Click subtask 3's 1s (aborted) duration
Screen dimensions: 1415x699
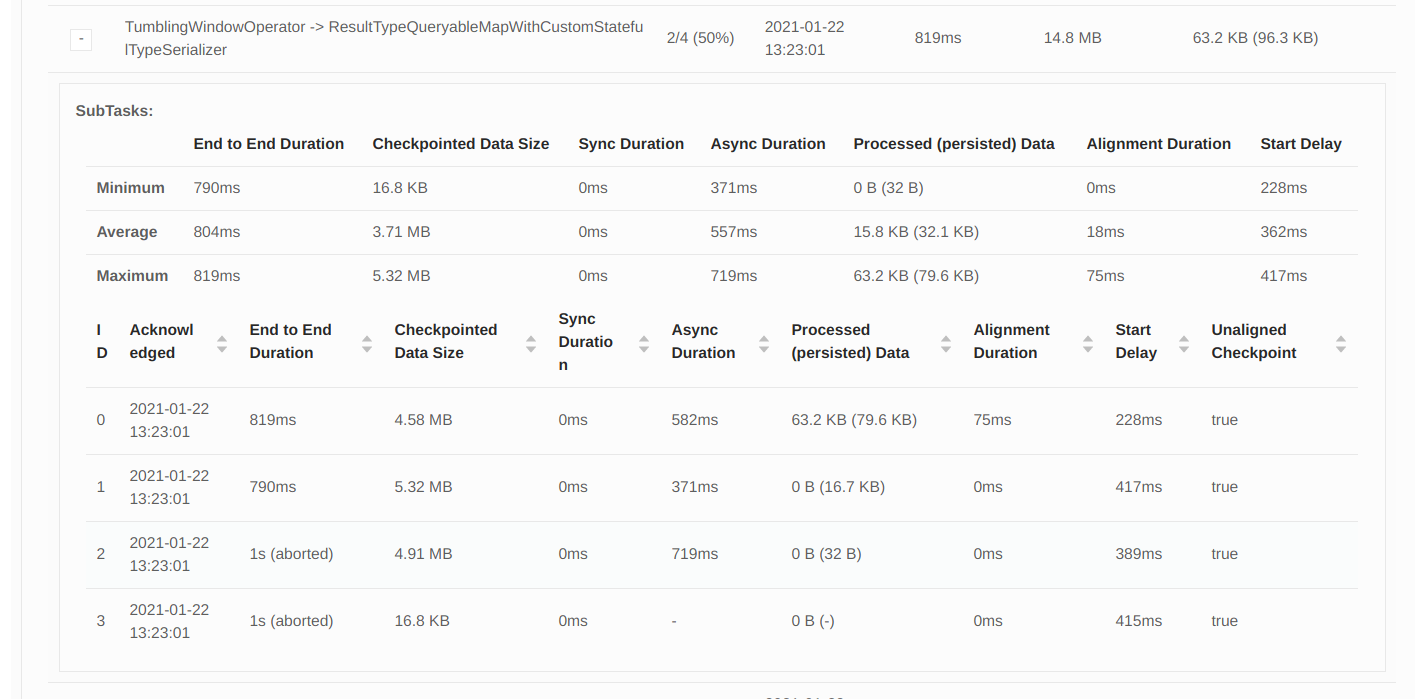click(x=291, y=621)
